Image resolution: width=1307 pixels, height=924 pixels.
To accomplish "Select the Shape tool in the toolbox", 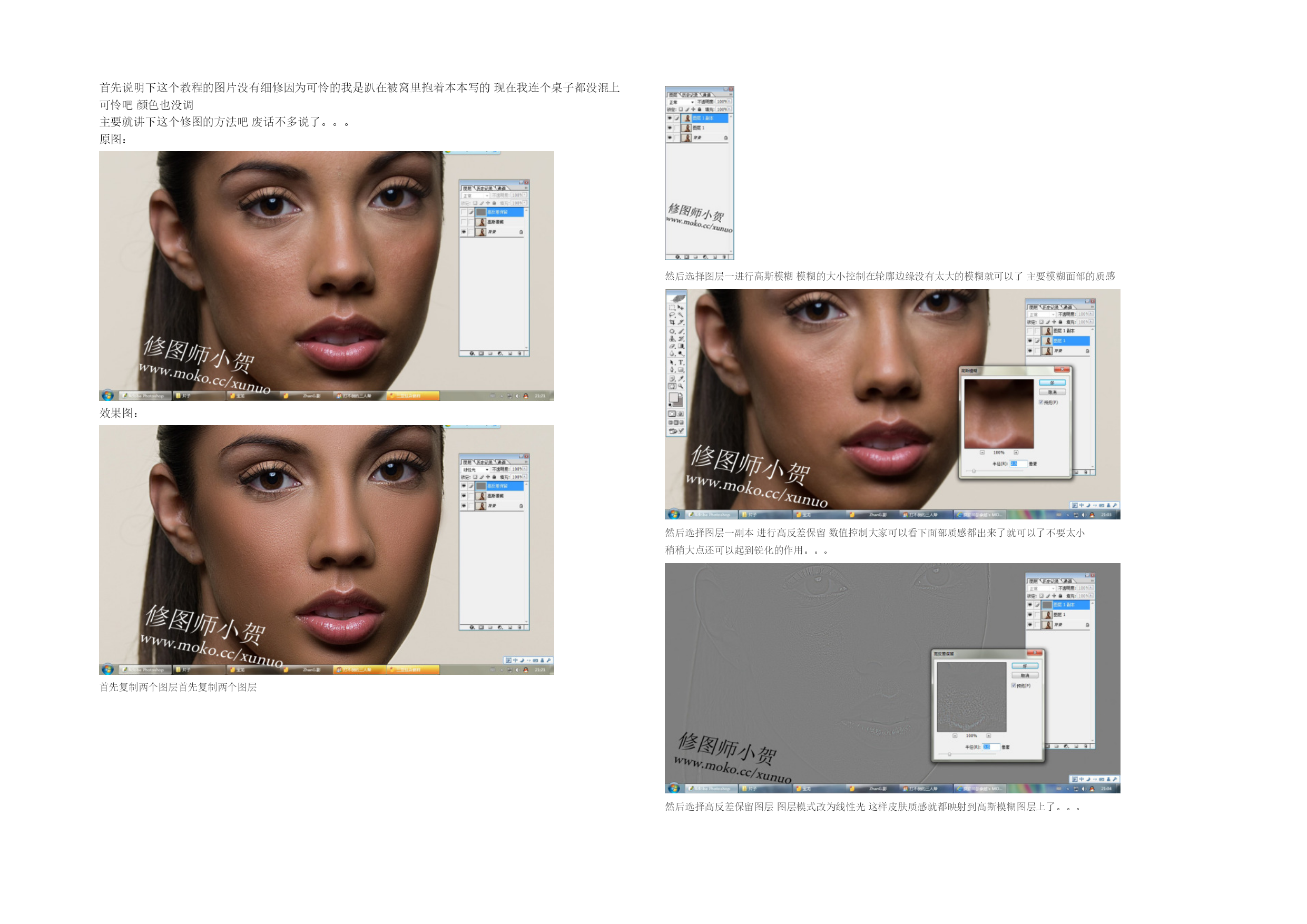I will 681,370.
